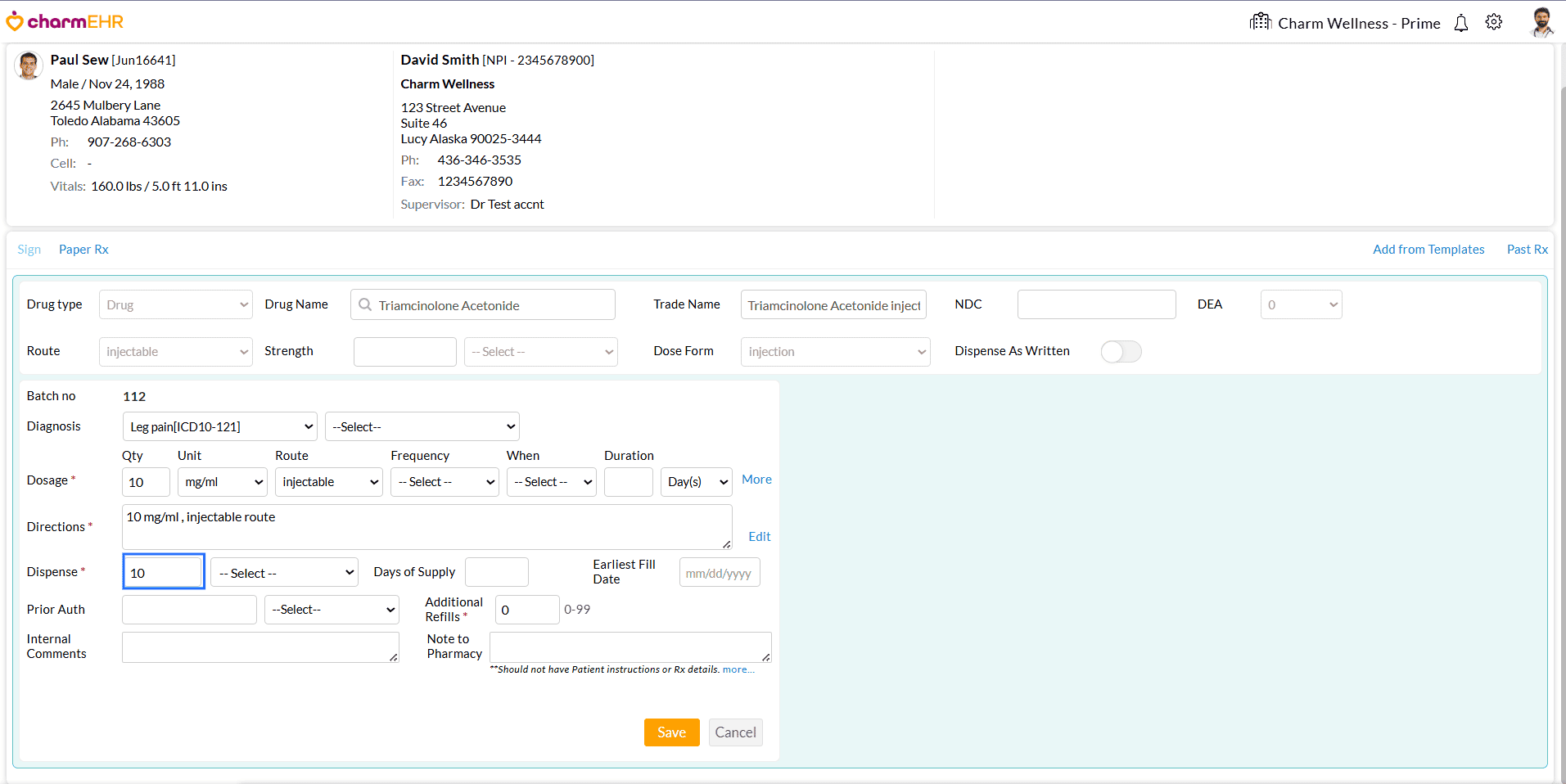Focus the Drug Name search field

click(483, 304)
